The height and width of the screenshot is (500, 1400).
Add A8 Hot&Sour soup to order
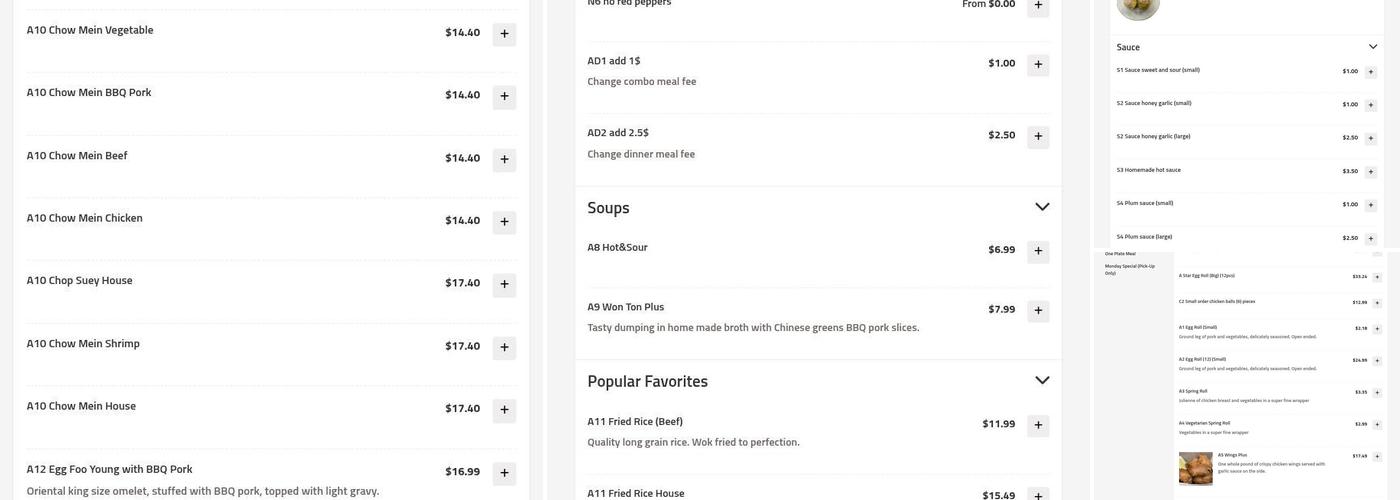[1038, 251]
